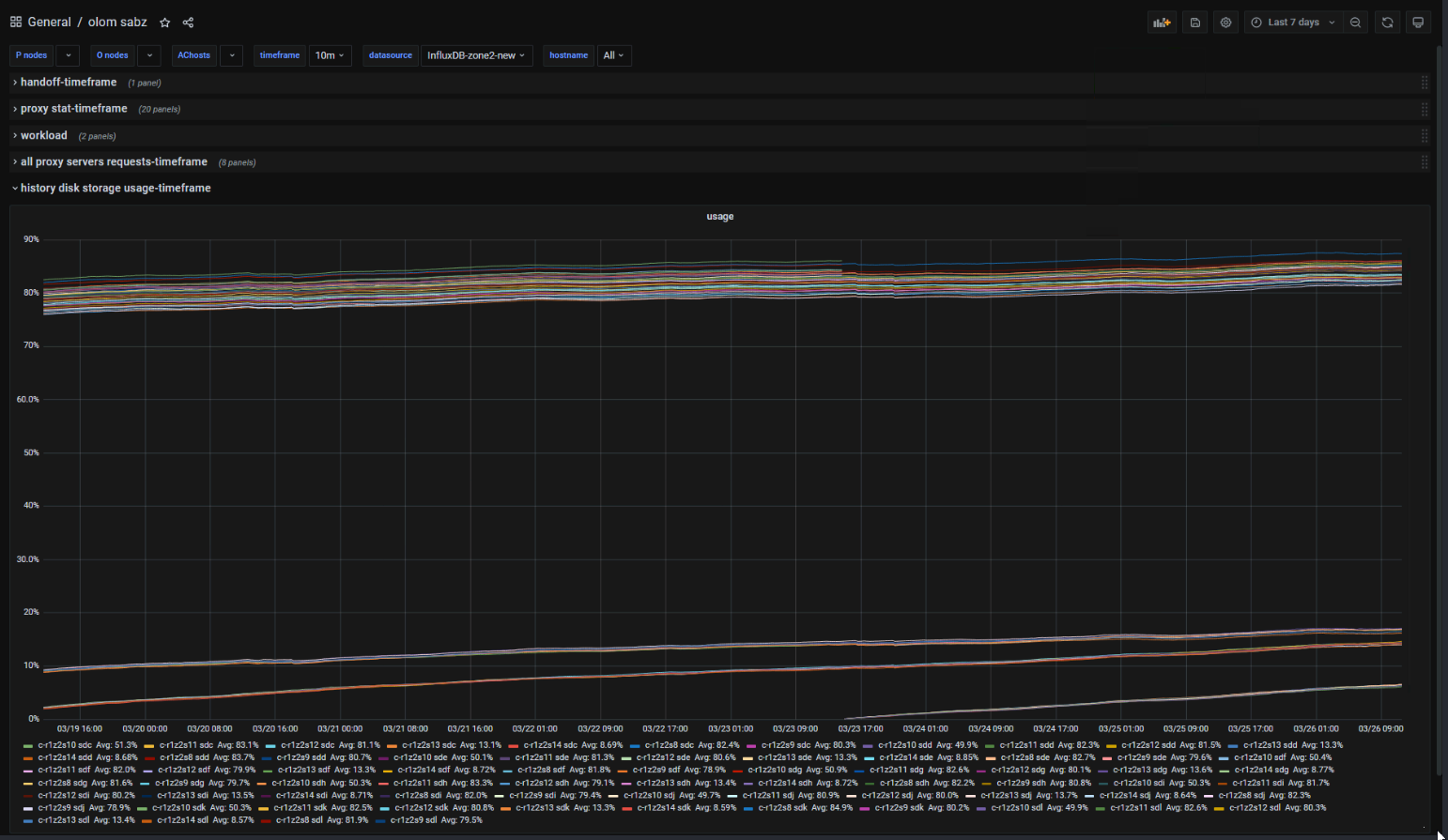The height and width of the screenshot is (840, 1448).
Task: Click the add panel icon
Action: [1162, 23]
